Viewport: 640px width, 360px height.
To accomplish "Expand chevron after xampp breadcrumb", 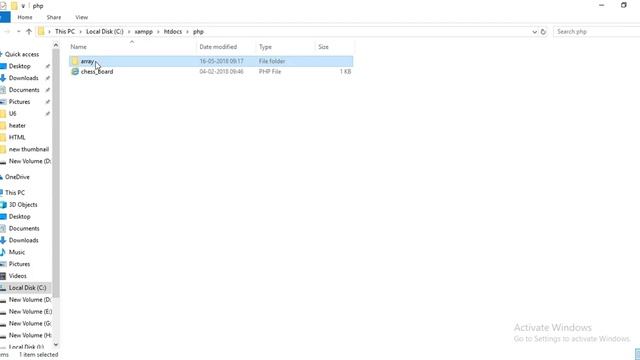I will click(x=158, y=31).
